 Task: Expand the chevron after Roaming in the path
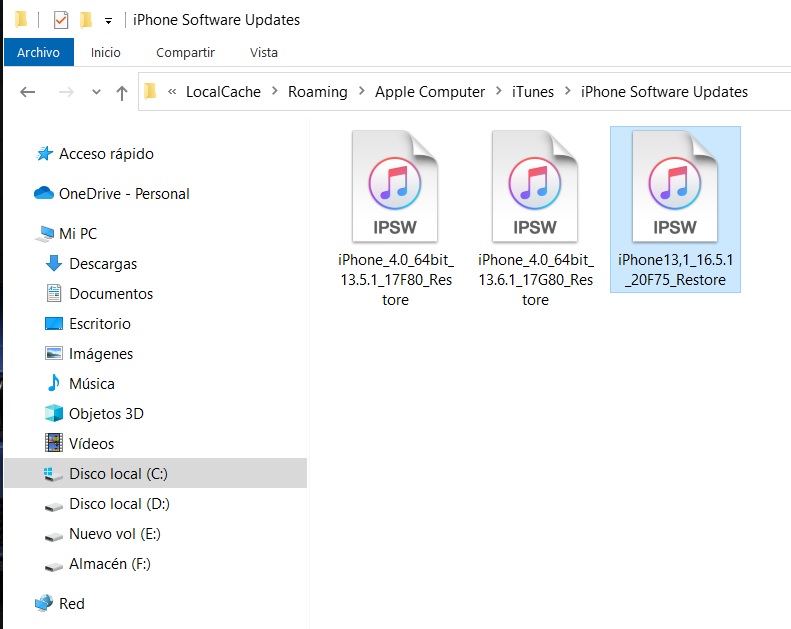point(362,91)
